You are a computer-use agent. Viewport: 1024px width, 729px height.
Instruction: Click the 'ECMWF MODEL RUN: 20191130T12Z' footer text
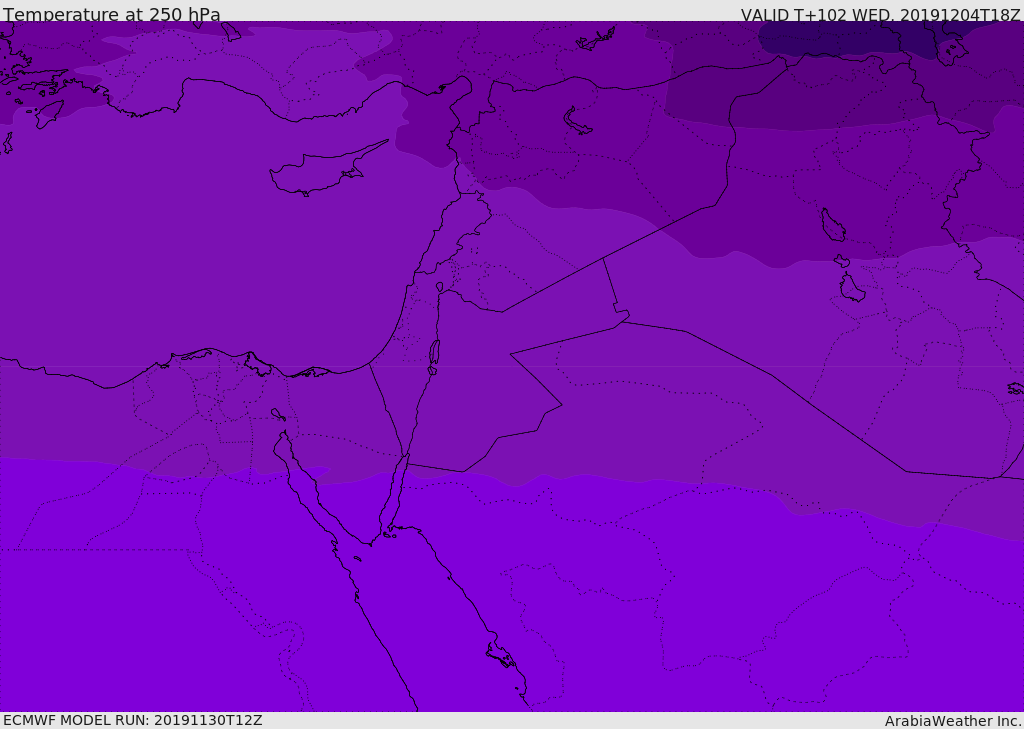pyautogui.click(x=133, y=720)
